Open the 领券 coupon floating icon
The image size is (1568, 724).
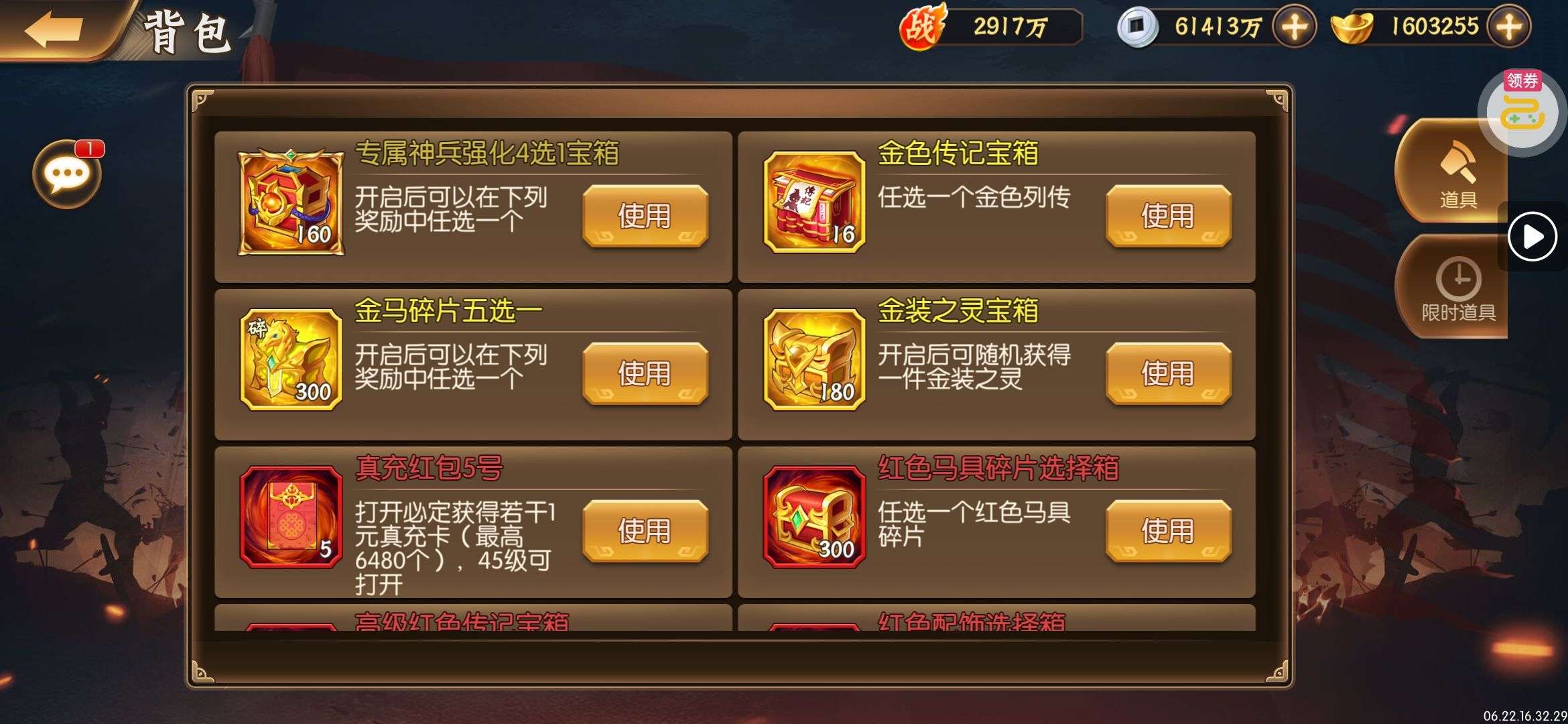pyautogui.click(x=1522, y=109)
